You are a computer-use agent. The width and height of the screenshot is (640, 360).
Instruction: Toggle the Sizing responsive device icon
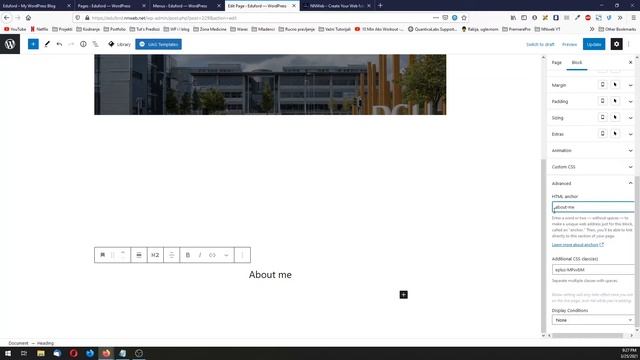click(x=602, y=118)
